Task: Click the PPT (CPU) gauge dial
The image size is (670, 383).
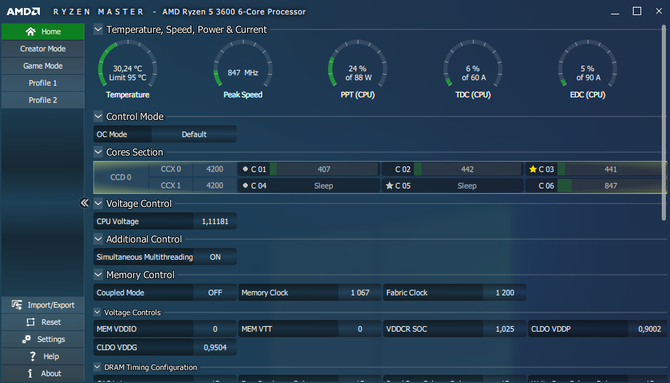Action: [x=358, y=64]
